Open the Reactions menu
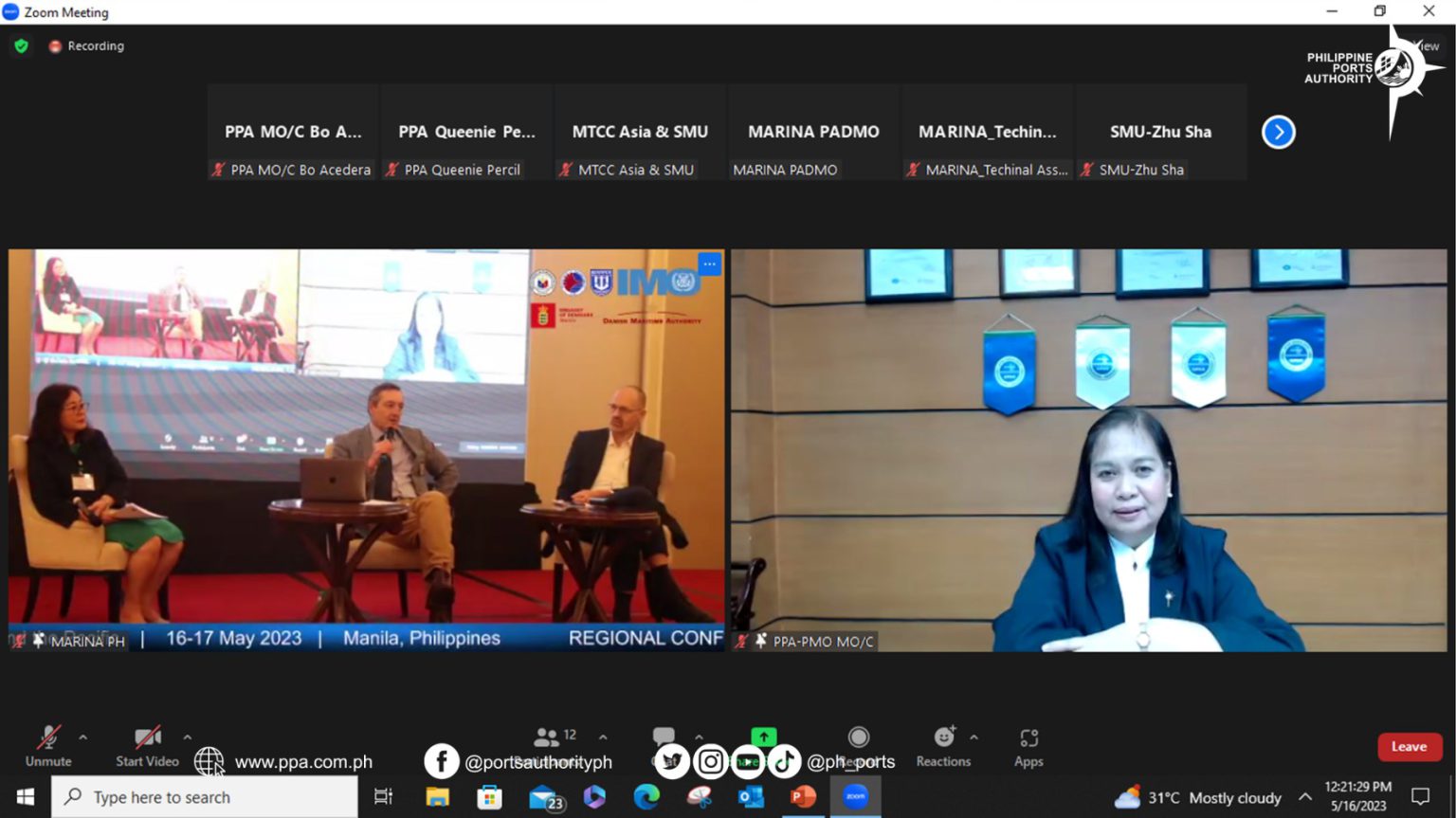Screen dimensions: 1456x818 [x=943, y=745]
